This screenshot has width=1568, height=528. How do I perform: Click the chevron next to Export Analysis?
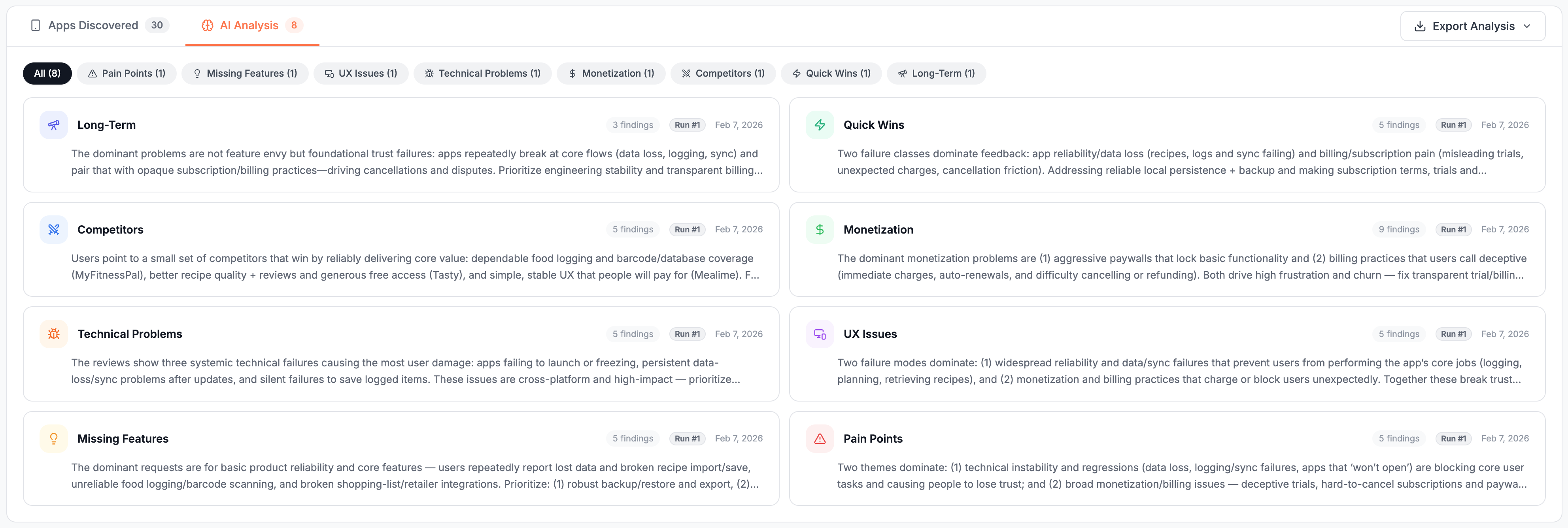1526,26
